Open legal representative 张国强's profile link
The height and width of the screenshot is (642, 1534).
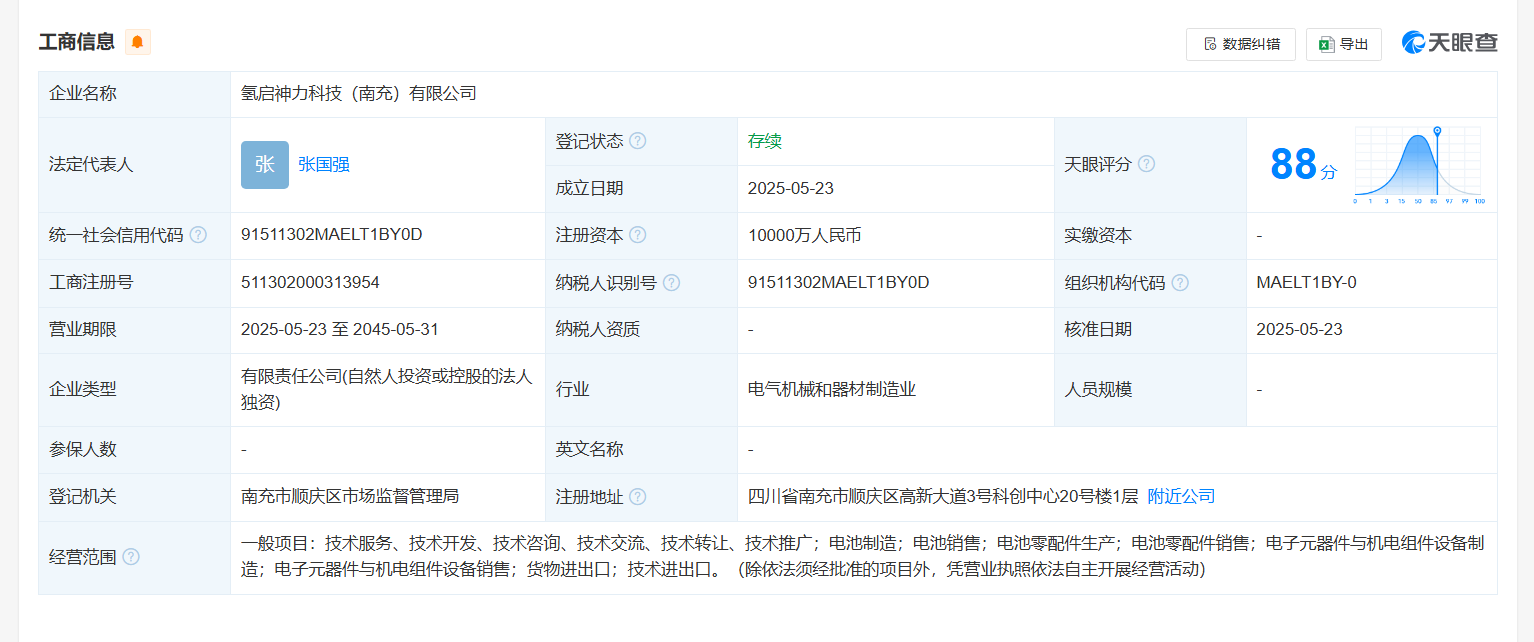pyautogui.click(x=324, y=165)
